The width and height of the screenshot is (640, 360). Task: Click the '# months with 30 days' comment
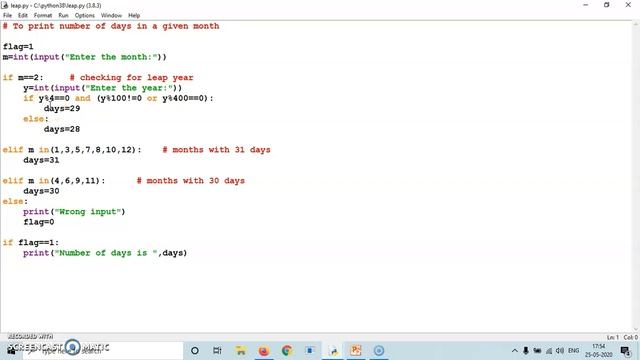point(191,181)
